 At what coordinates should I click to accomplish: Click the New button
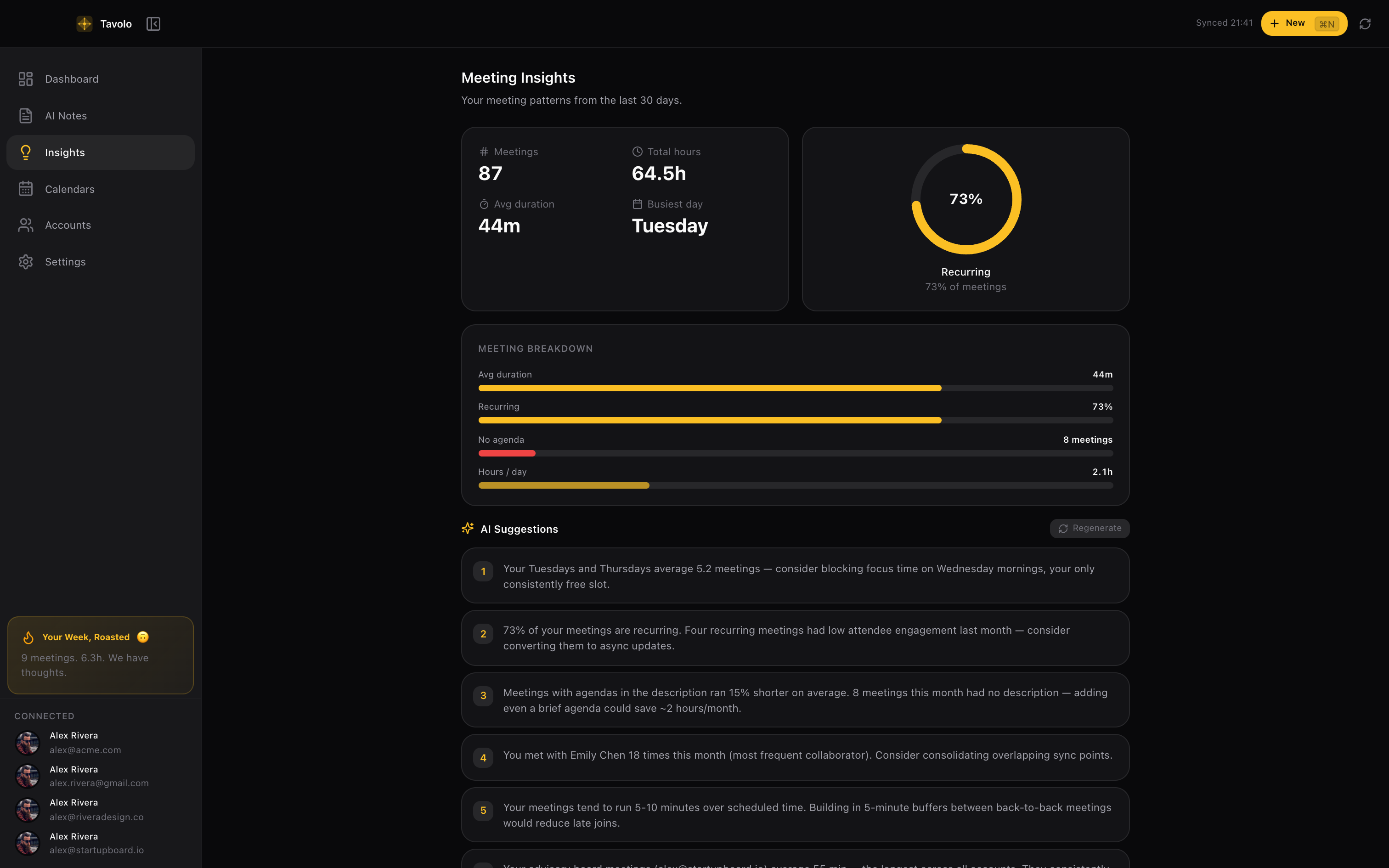(1303, 23)
